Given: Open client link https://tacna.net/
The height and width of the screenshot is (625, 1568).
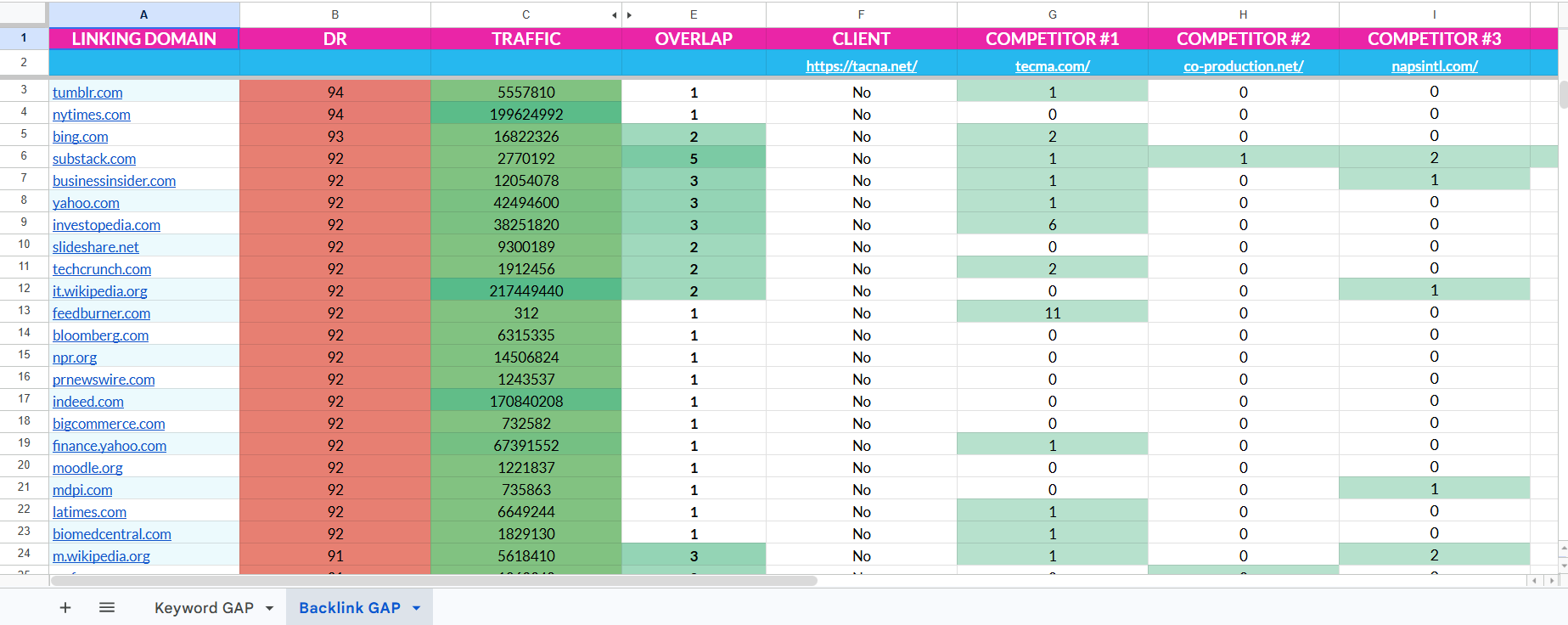Looking at the screenshot, I should coord(862,65).
